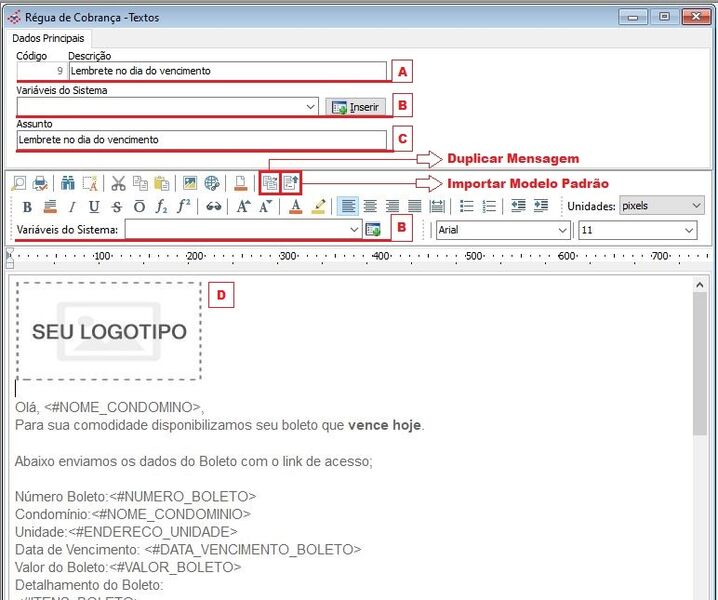Click the insert variable icon beside editor dropdown

373,230
